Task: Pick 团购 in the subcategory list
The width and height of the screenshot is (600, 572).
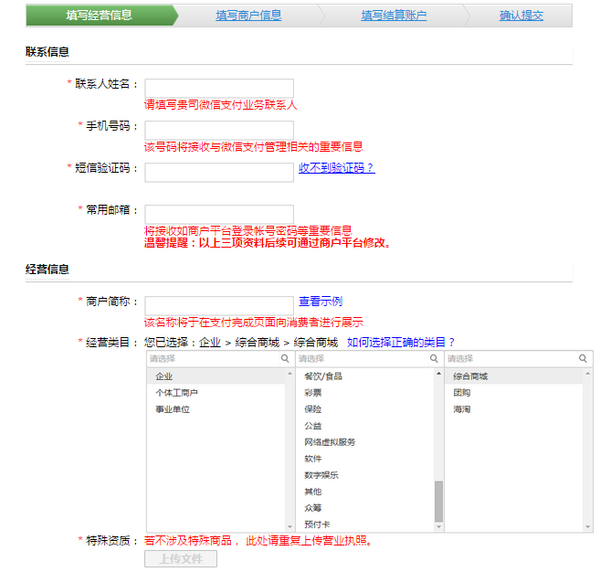Action: [462, 393]
